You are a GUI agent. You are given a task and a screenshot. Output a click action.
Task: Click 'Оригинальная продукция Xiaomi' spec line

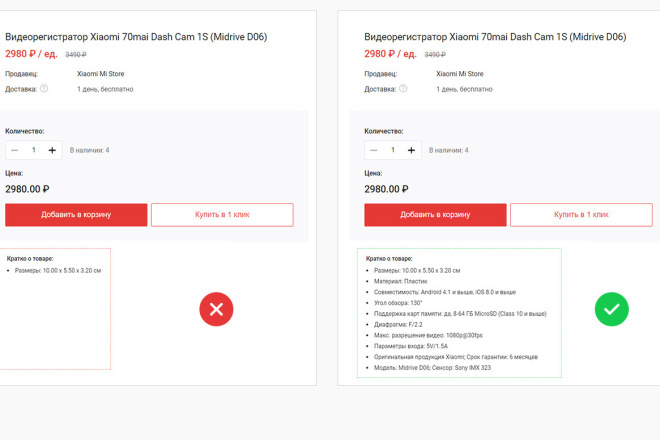tap(456, 357)
